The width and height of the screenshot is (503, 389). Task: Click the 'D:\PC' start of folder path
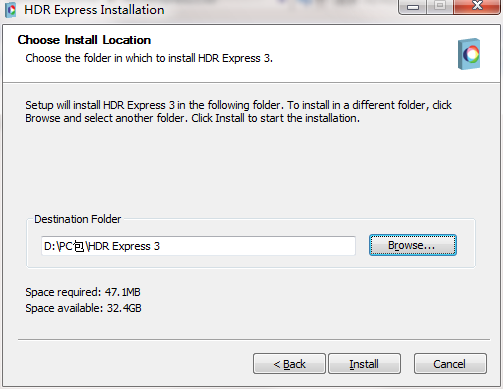pyautogui.click(x=59, y=246)
